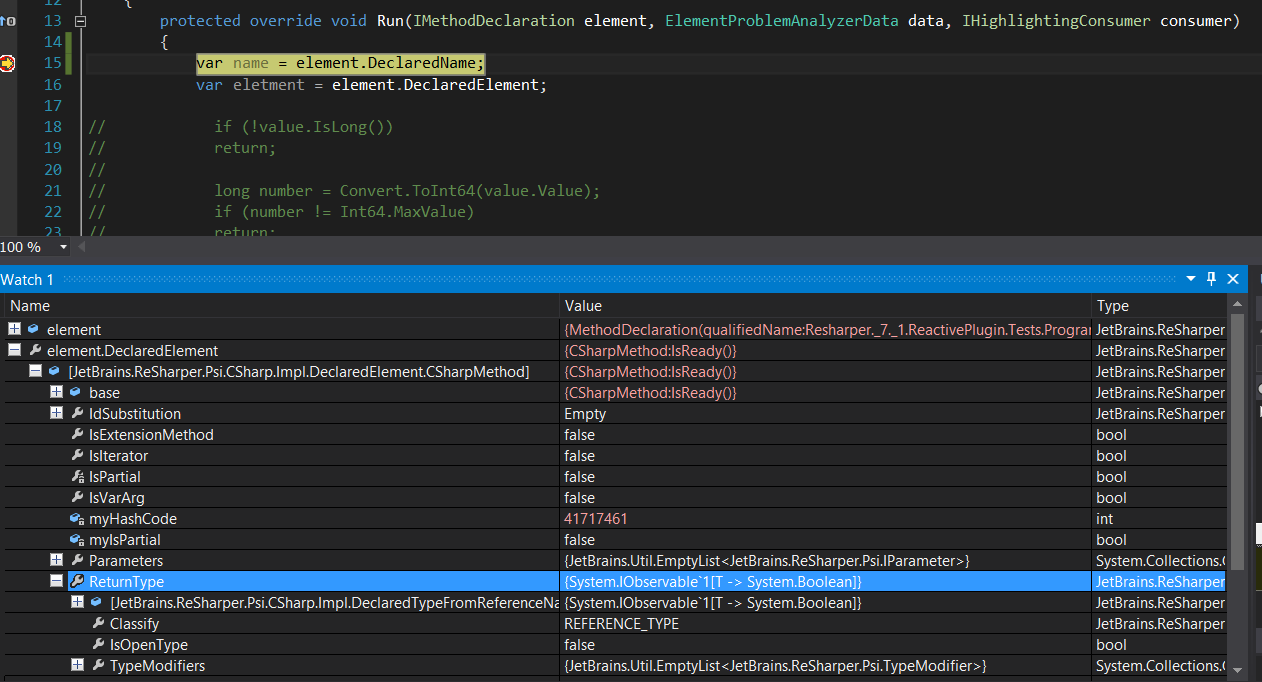Click the value 41717461
The image size is (1262, 682).
coord(596,518)
